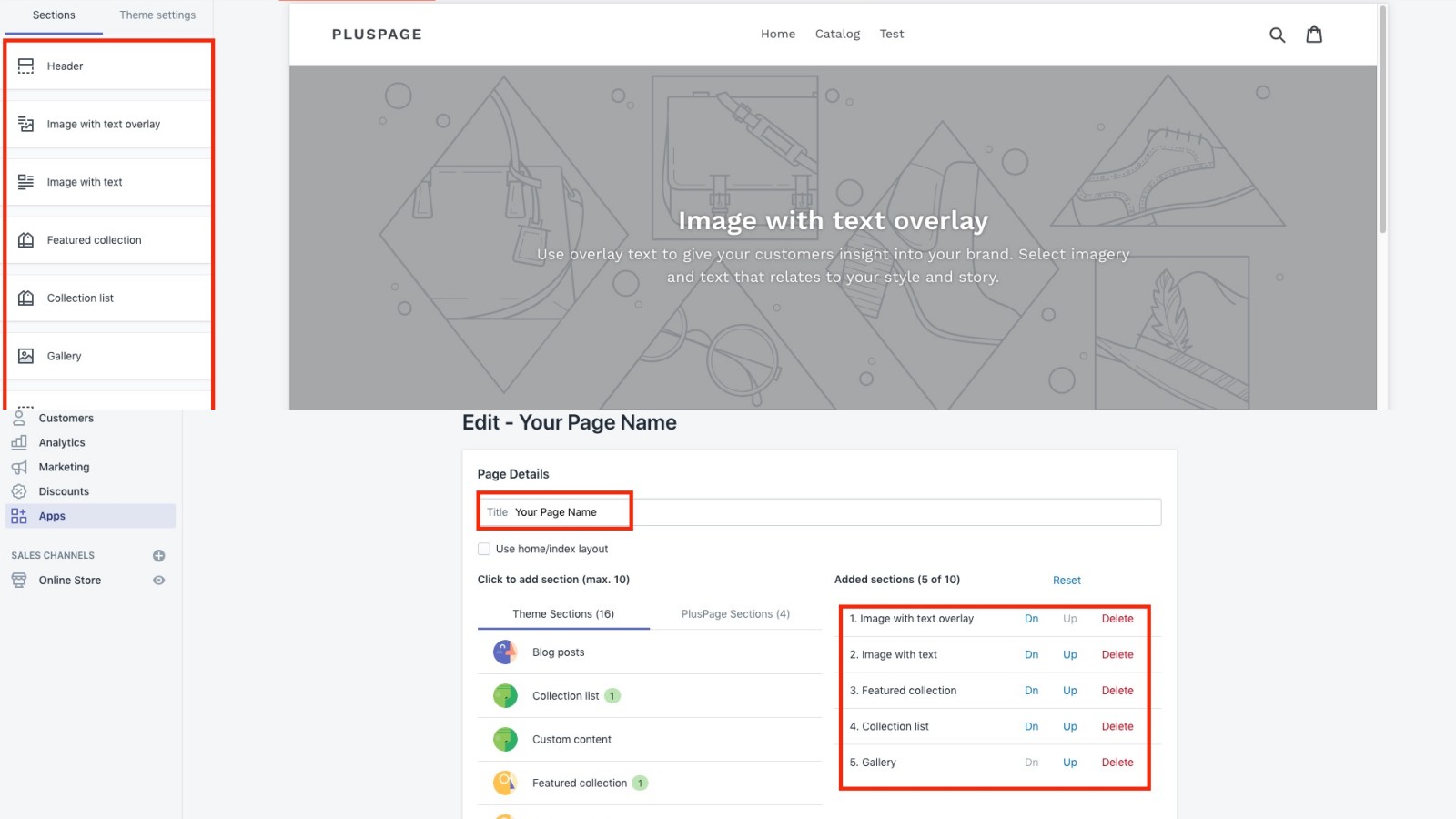
Task: Select the Header section icon
Action: pyautogui.click(x=25, y=66)
